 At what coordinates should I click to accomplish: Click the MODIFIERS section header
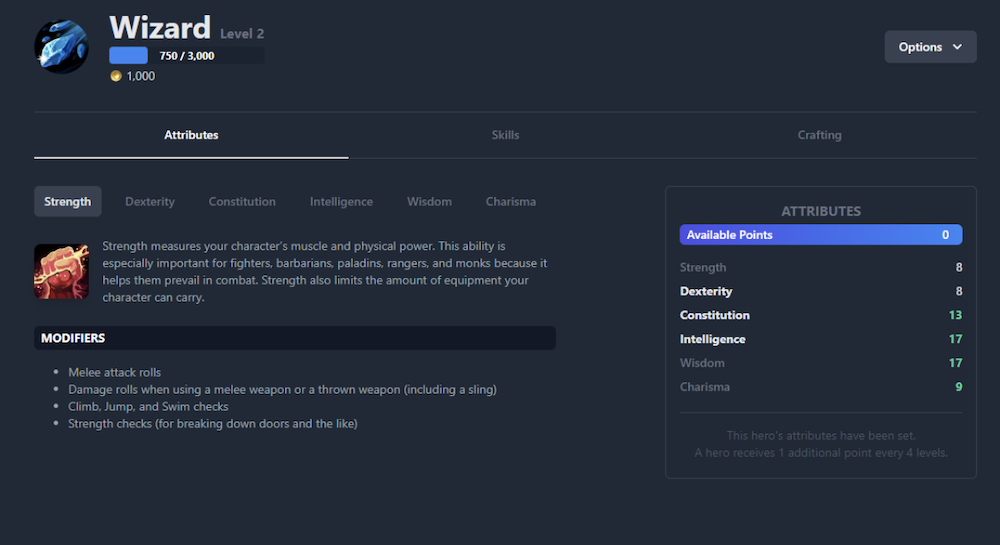point(295,338)
